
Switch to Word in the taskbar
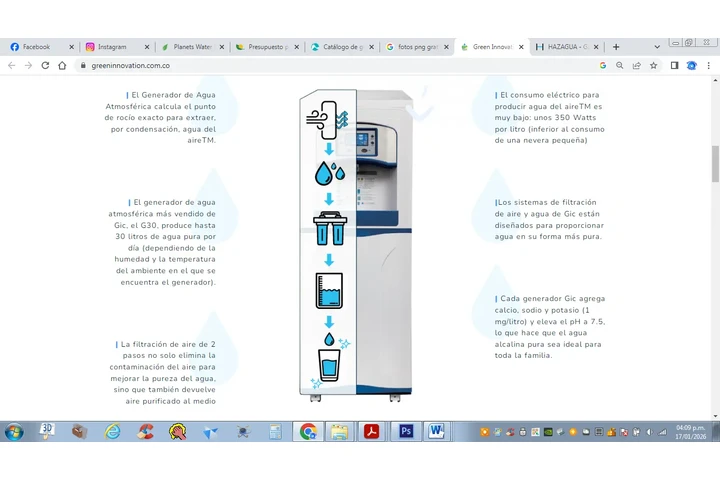(x=436, y=431)
